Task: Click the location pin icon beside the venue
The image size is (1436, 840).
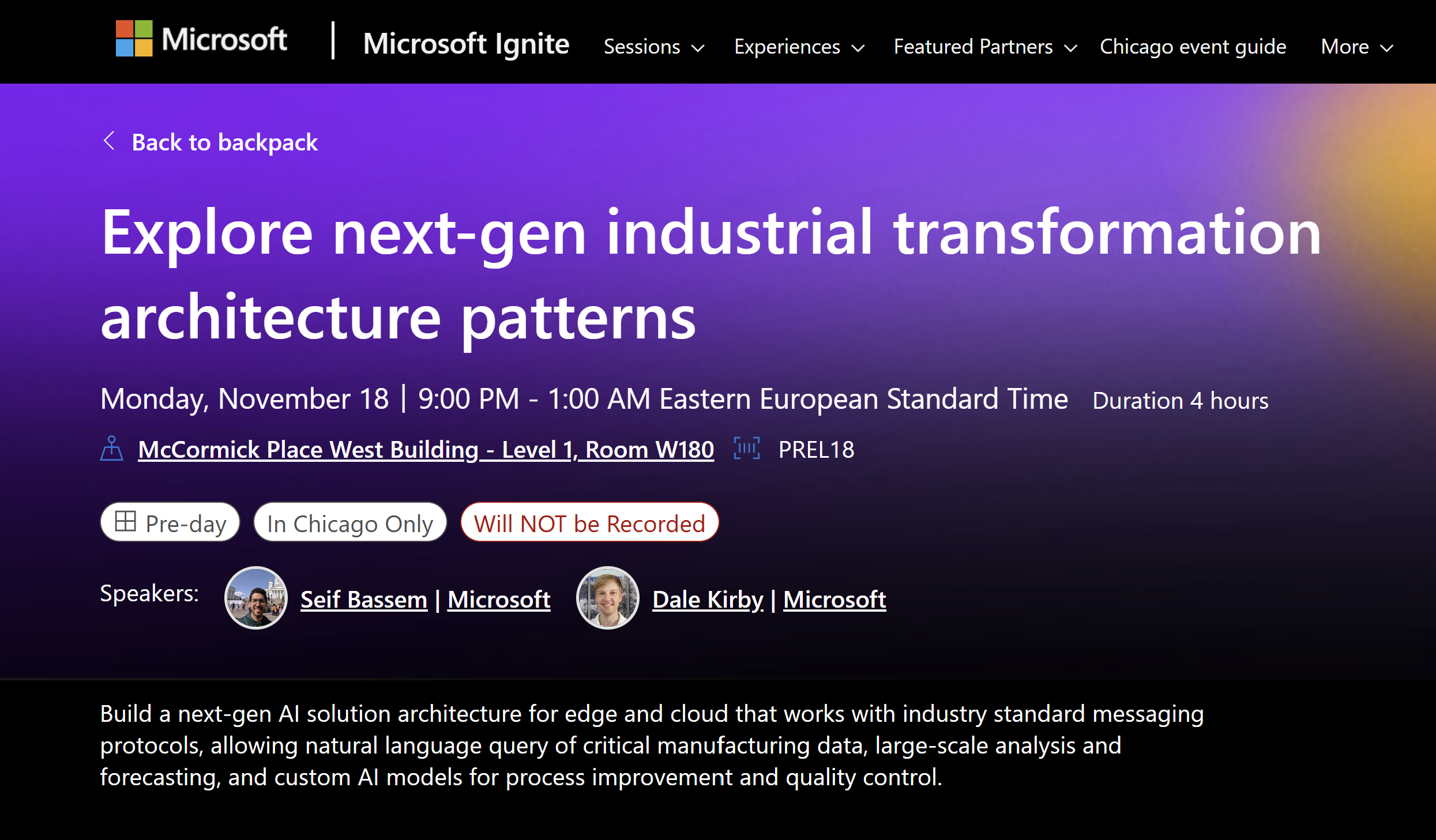Action: (113, 449)
